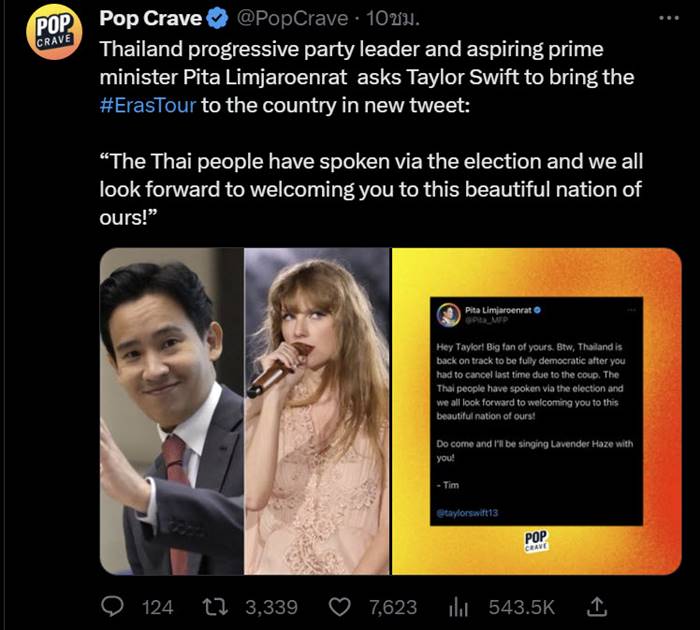Viewport: 700px width, 630px height.
Task: Click the Pop Crave profile avatar
Action: tap(53, 33)
